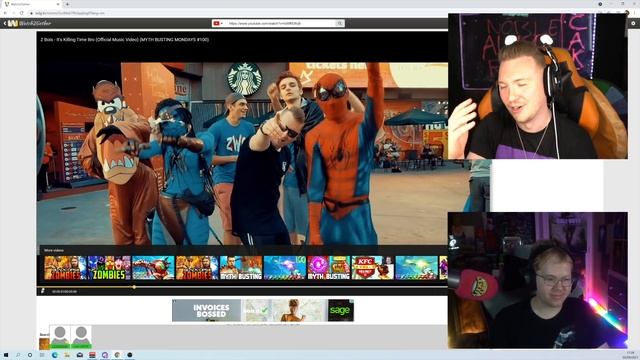Click the taskbar clock
This screenshot has width=640, height=360.
[x=631, y=355]
